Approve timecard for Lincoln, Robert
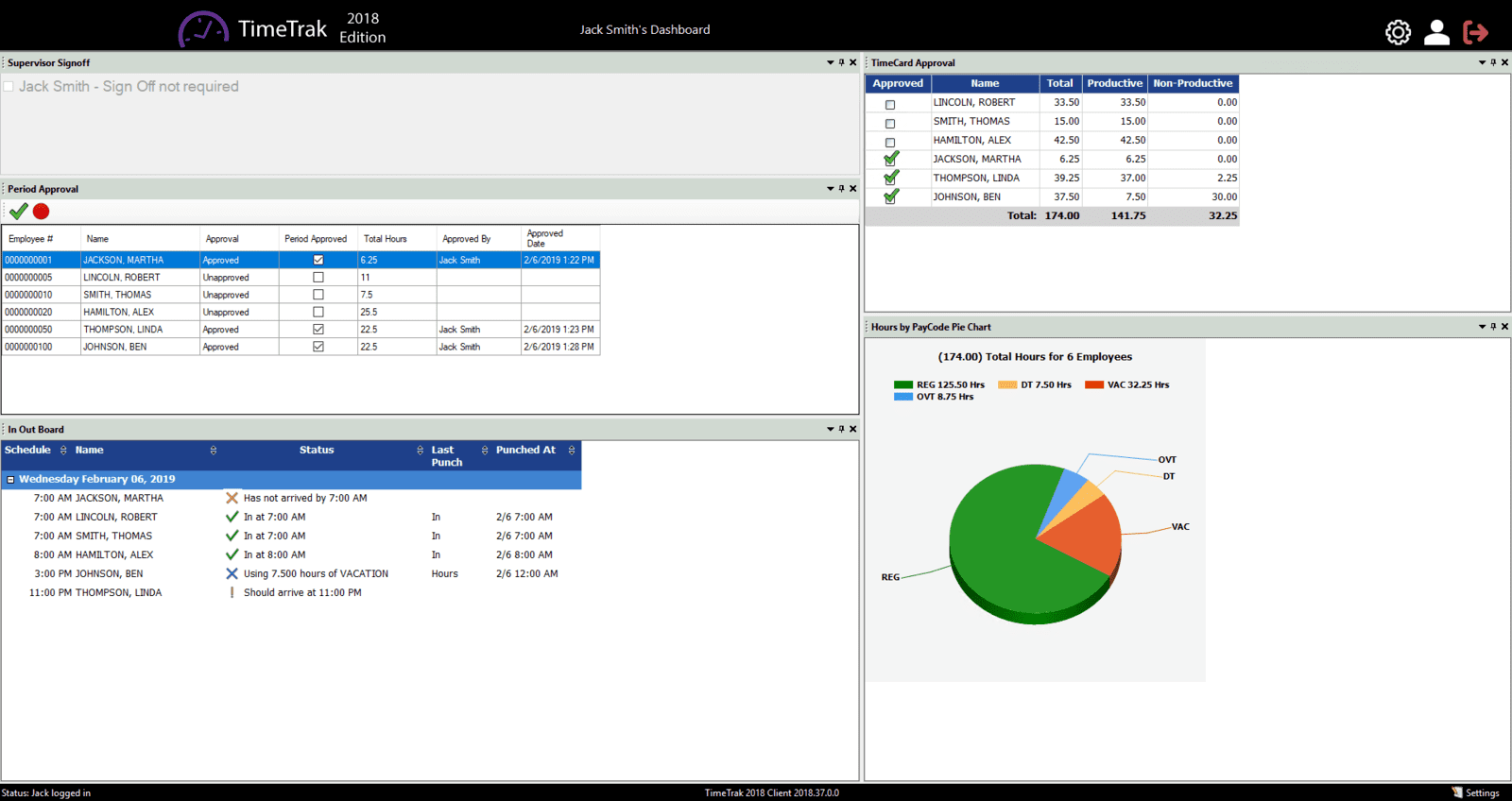 pyautogui.click(x=890, y=105)
